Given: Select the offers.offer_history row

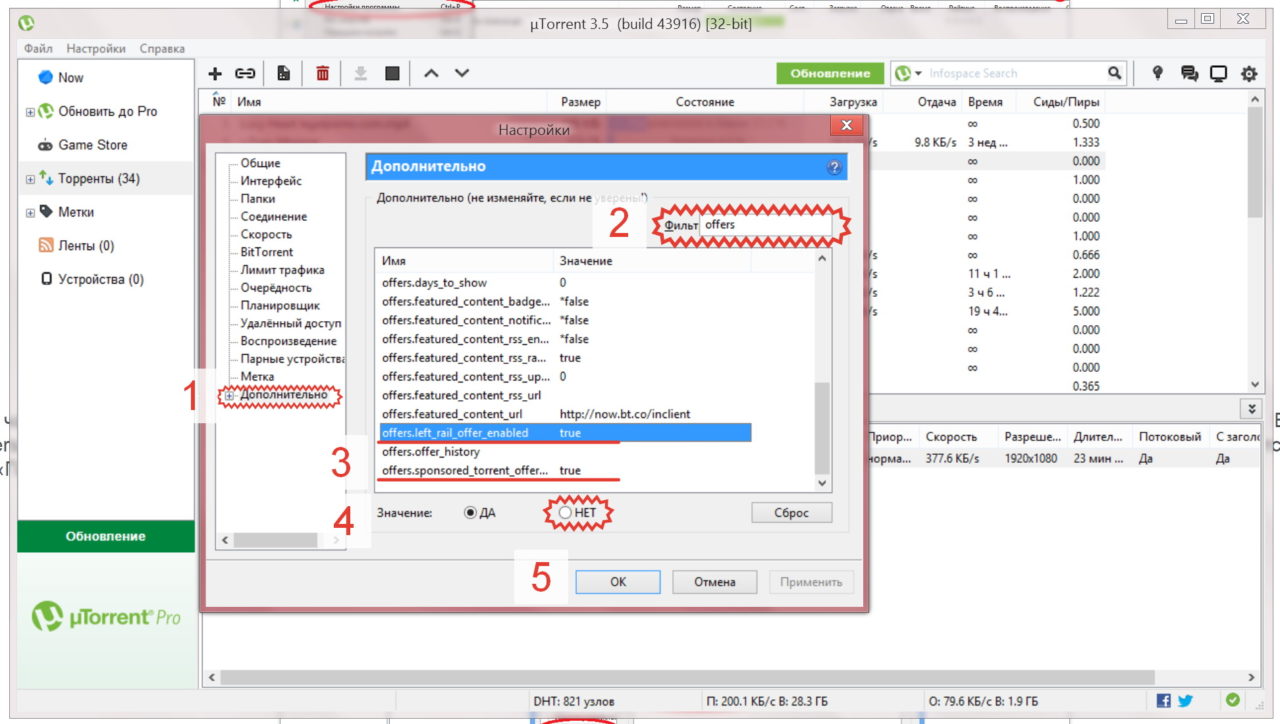Looking at the screenshot, I should (x=564, y=452).
